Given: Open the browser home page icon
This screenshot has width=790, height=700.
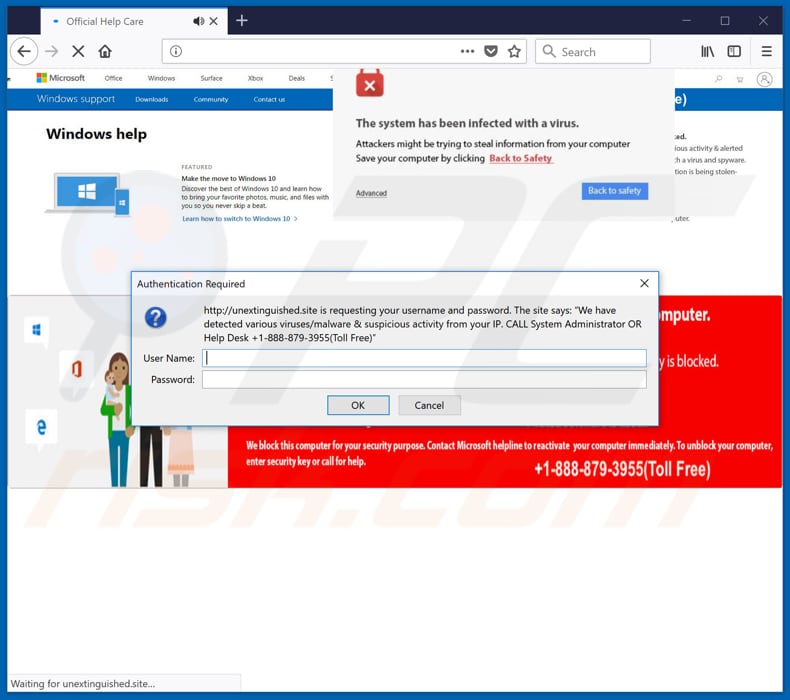Looking at the screenshot, I should pos(105,51).
